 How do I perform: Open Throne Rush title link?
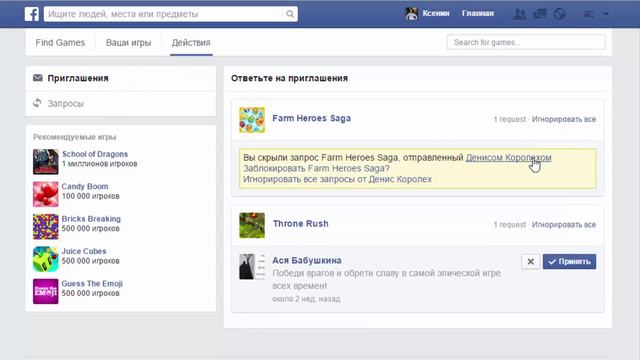pos(300,223)
